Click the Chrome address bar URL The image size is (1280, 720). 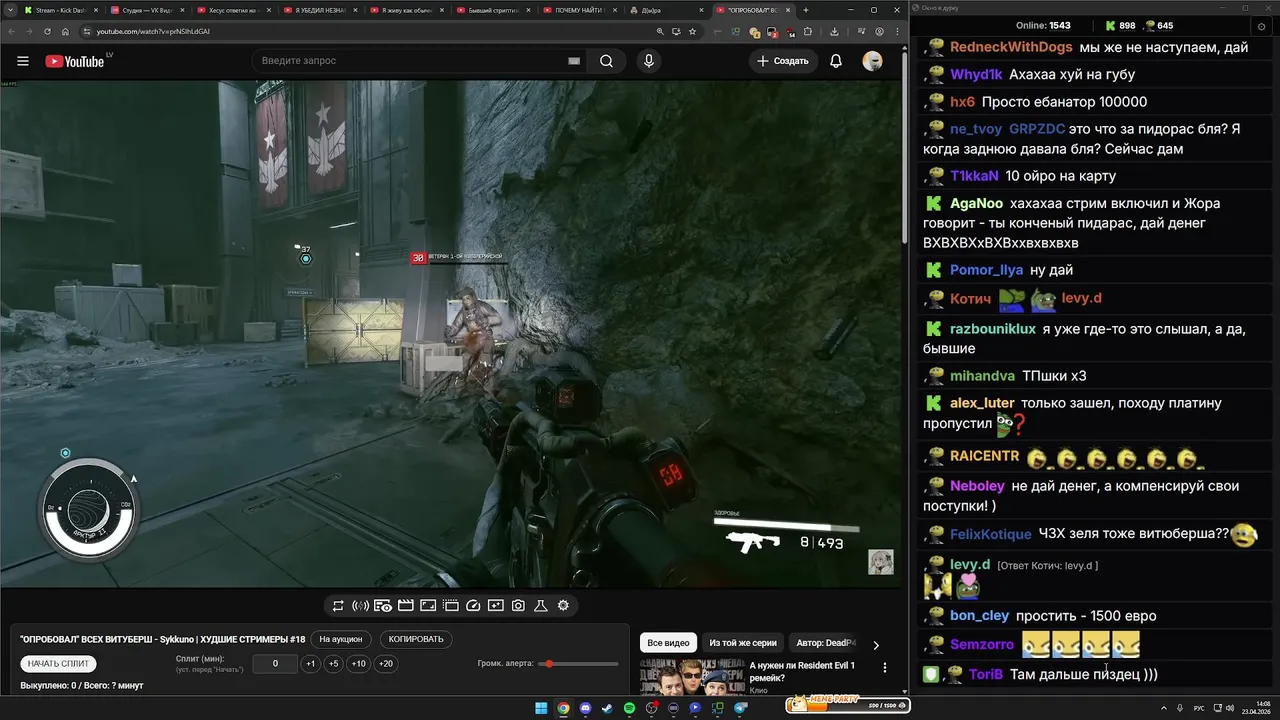coord(153,31)
